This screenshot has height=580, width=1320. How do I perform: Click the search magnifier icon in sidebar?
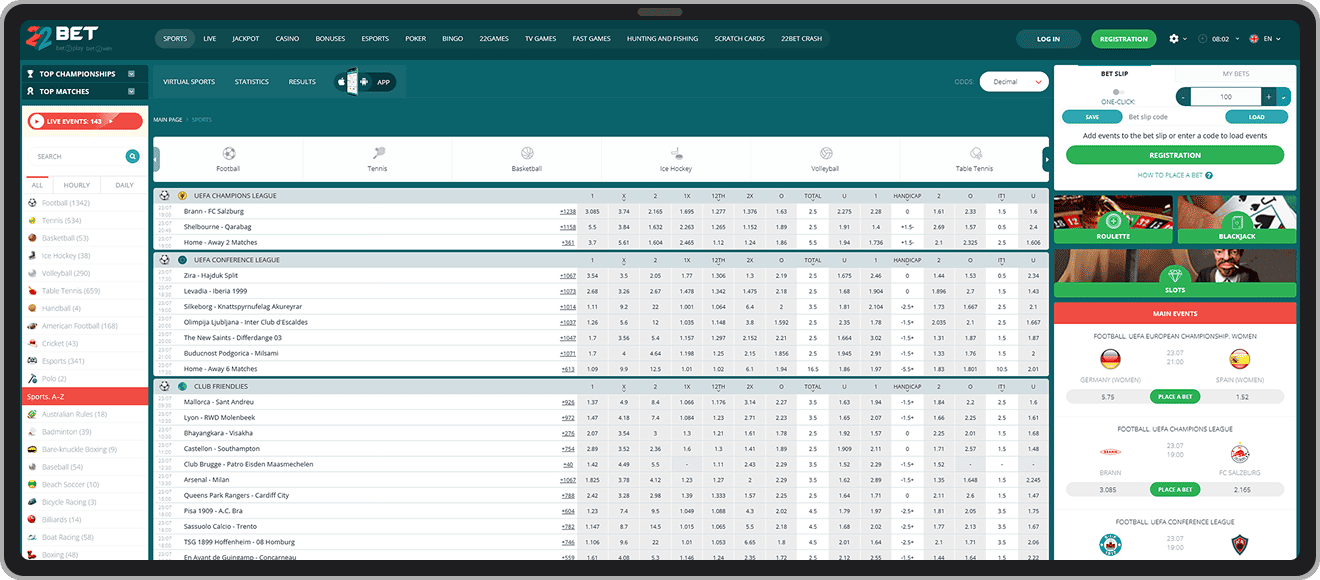point(132,156)
